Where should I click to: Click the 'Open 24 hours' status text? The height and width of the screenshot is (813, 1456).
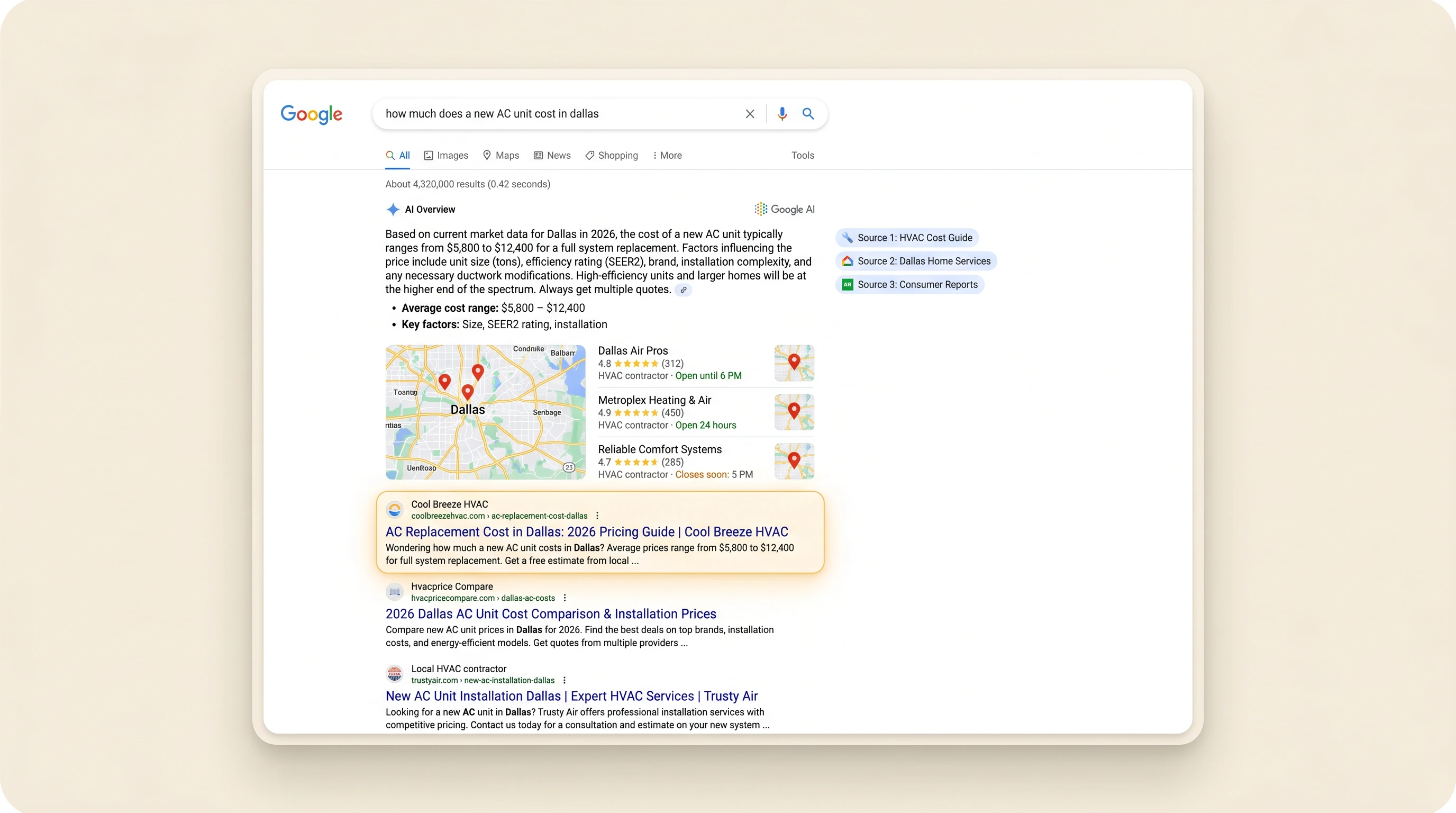point(705,425)
